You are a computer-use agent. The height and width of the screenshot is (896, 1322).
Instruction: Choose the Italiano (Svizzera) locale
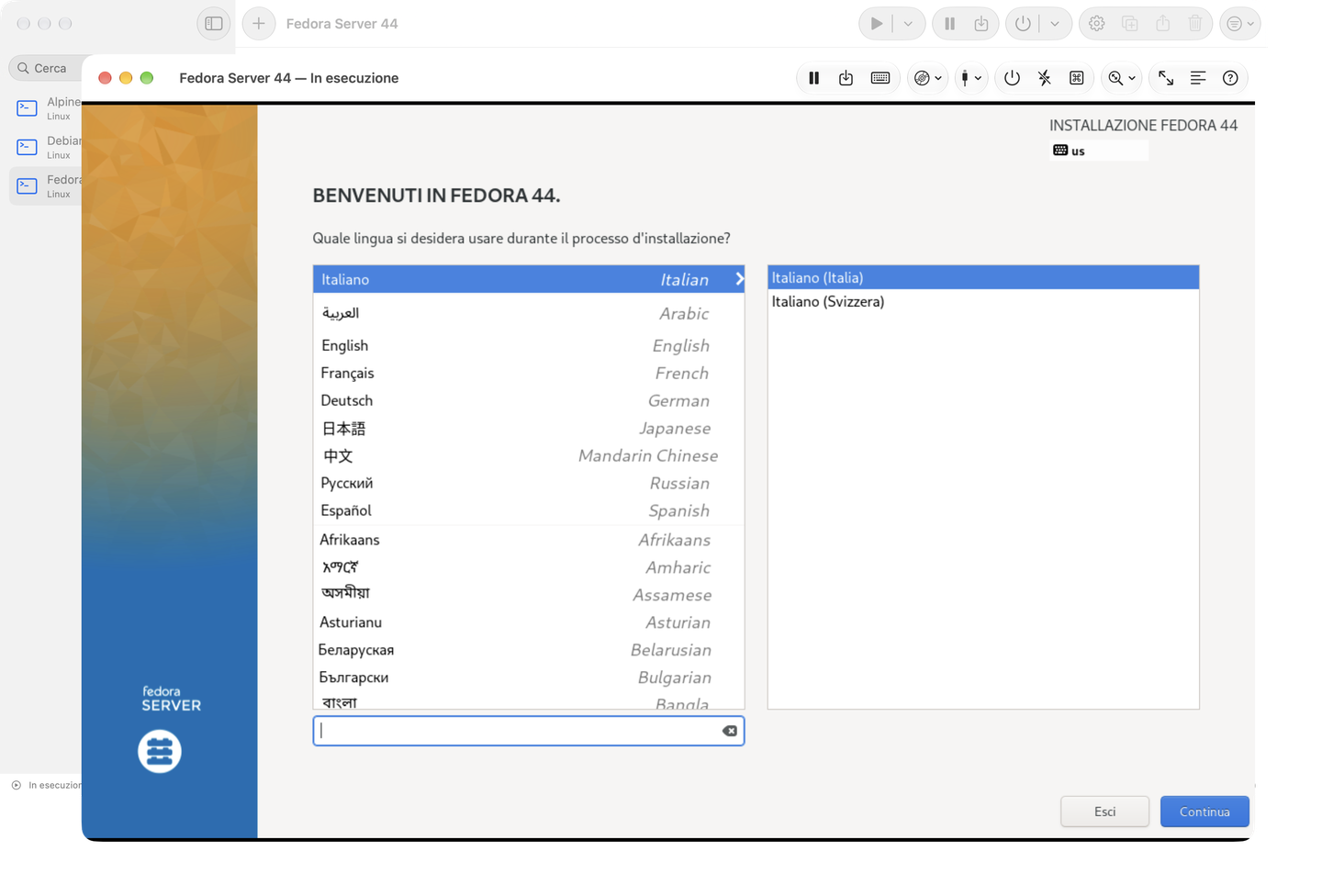pos(983,301)
